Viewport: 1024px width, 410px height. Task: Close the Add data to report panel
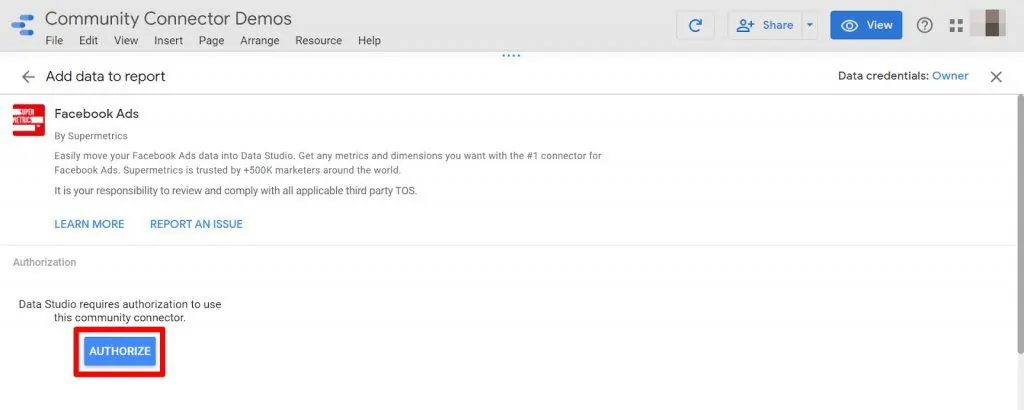click(x=996, y=77)
